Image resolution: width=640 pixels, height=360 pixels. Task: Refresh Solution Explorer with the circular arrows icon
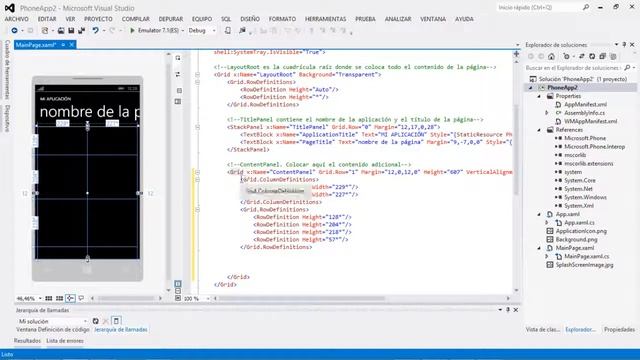coord(592,56)
